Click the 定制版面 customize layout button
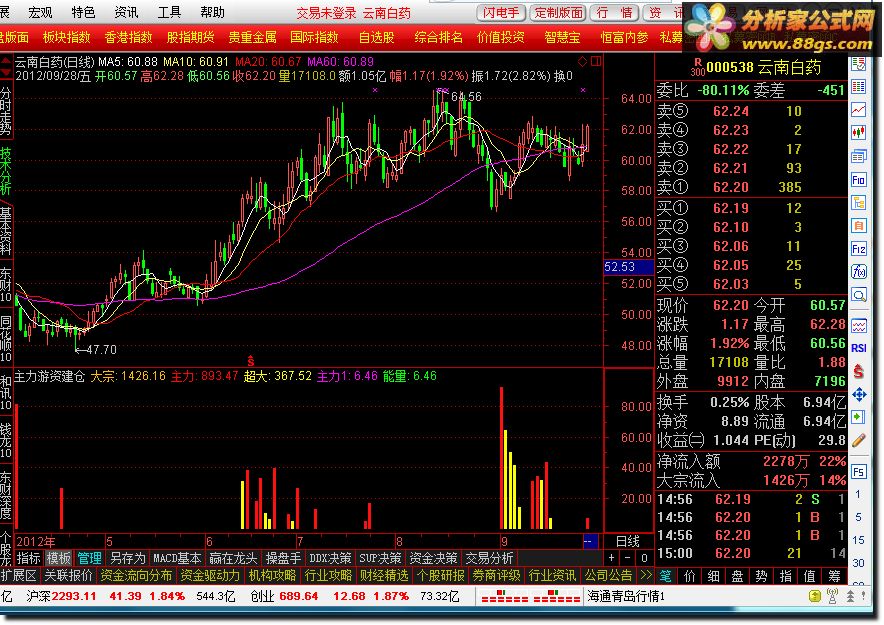 [x=558, y=12]
